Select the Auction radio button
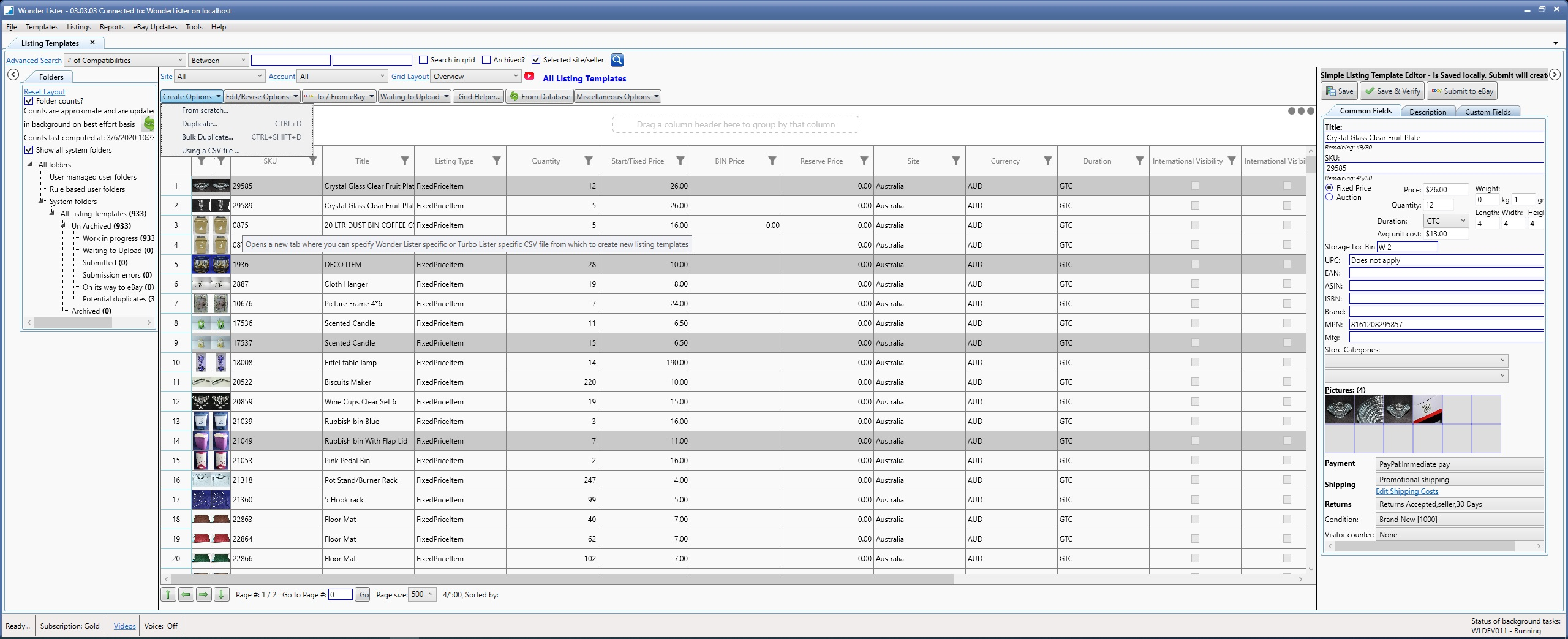This screenshot has height=639, width=1568. [x=1329, y=197]
